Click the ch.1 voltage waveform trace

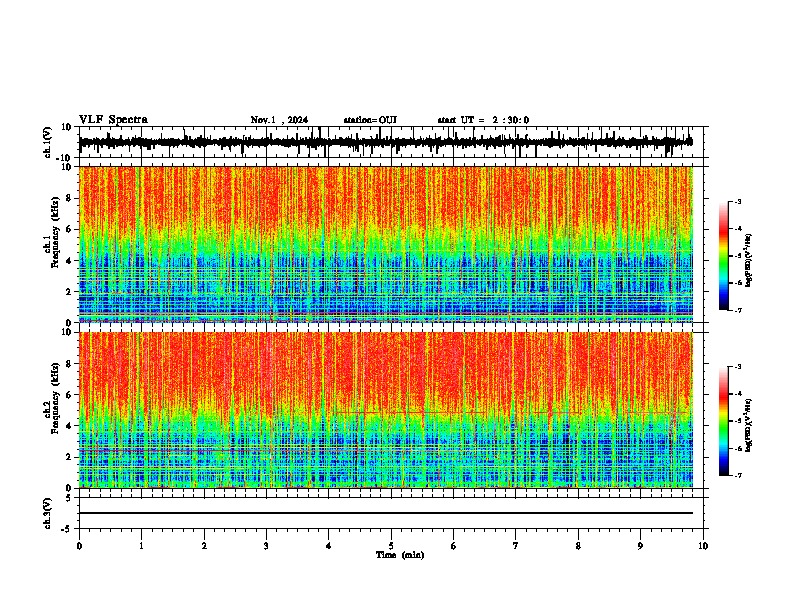tap(385, 142)
